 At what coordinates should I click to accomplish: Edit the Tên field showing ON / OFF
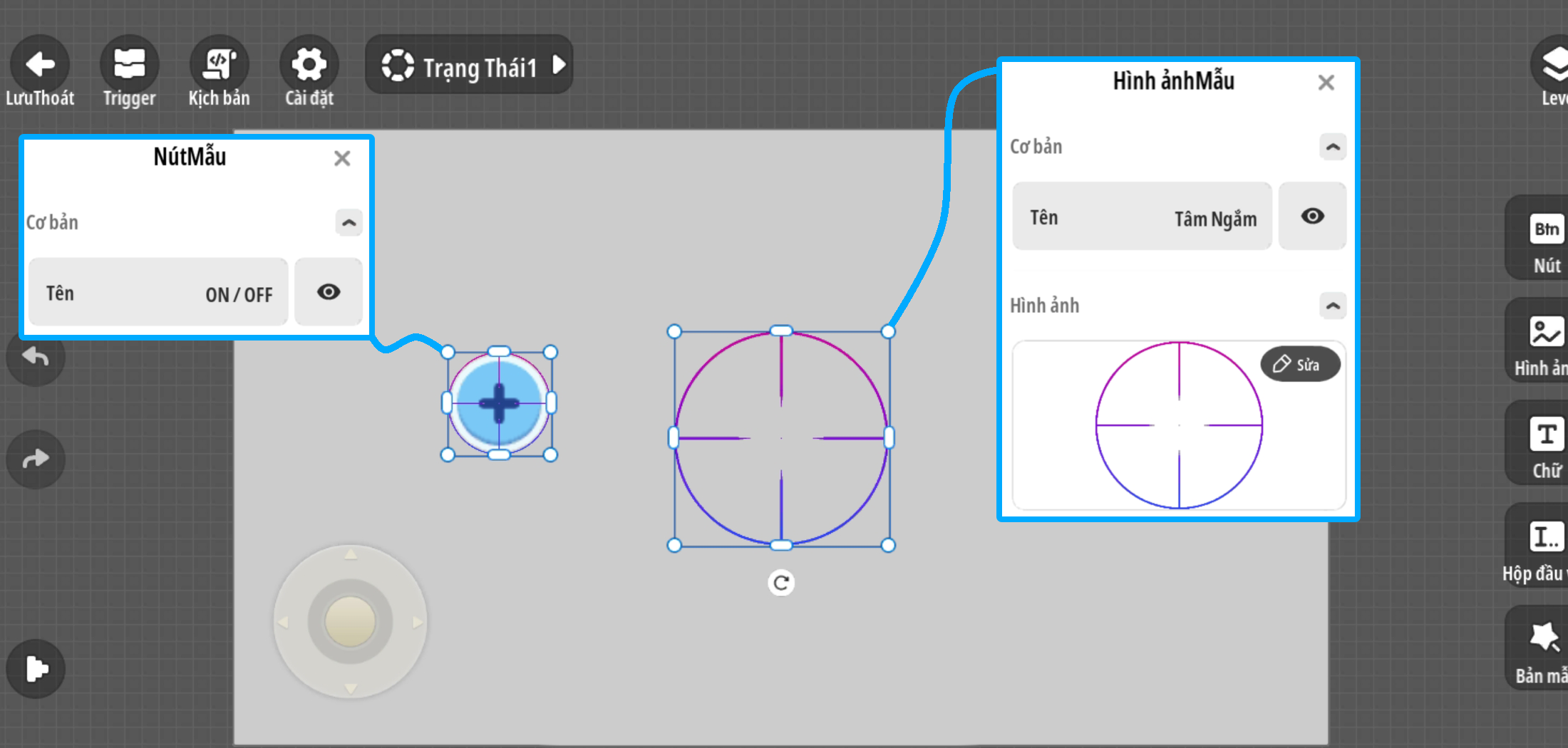coord(159,293)
